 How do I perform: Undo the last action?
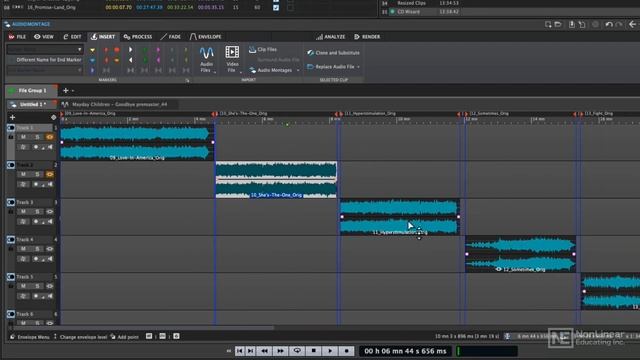pos(609,24)
